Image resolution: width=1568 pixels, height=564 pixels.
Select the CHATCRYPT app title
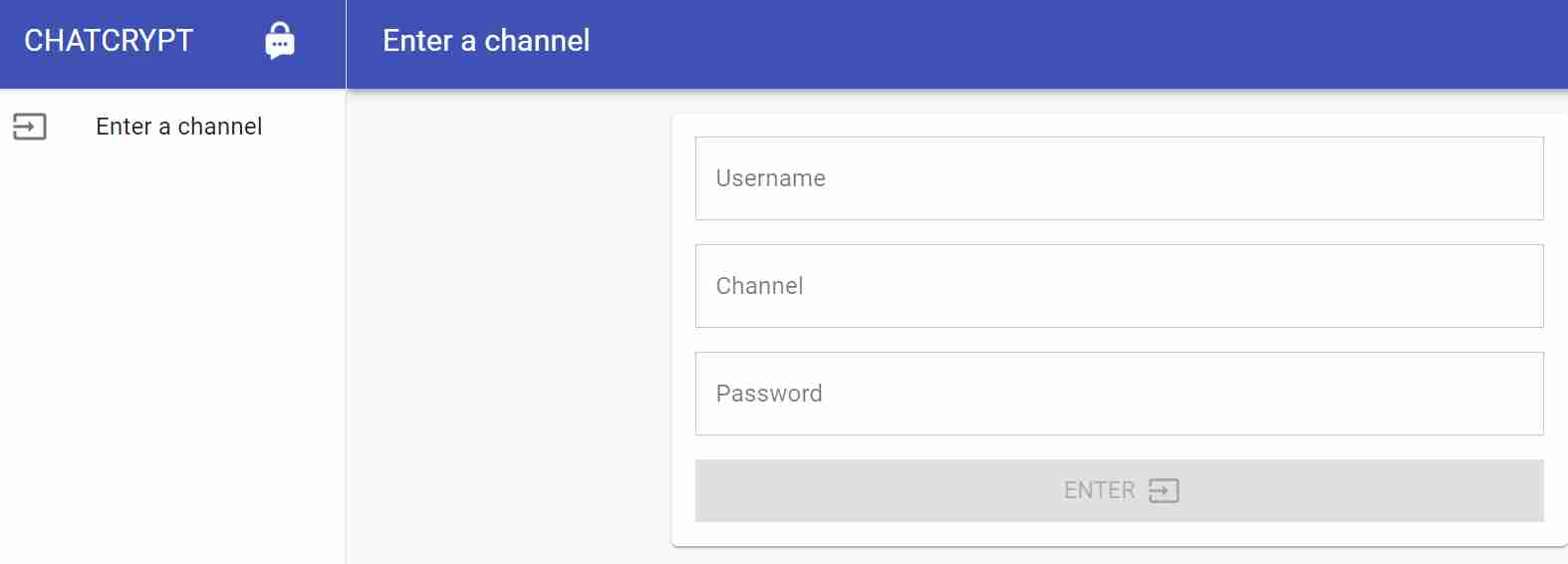coord(109,41)
